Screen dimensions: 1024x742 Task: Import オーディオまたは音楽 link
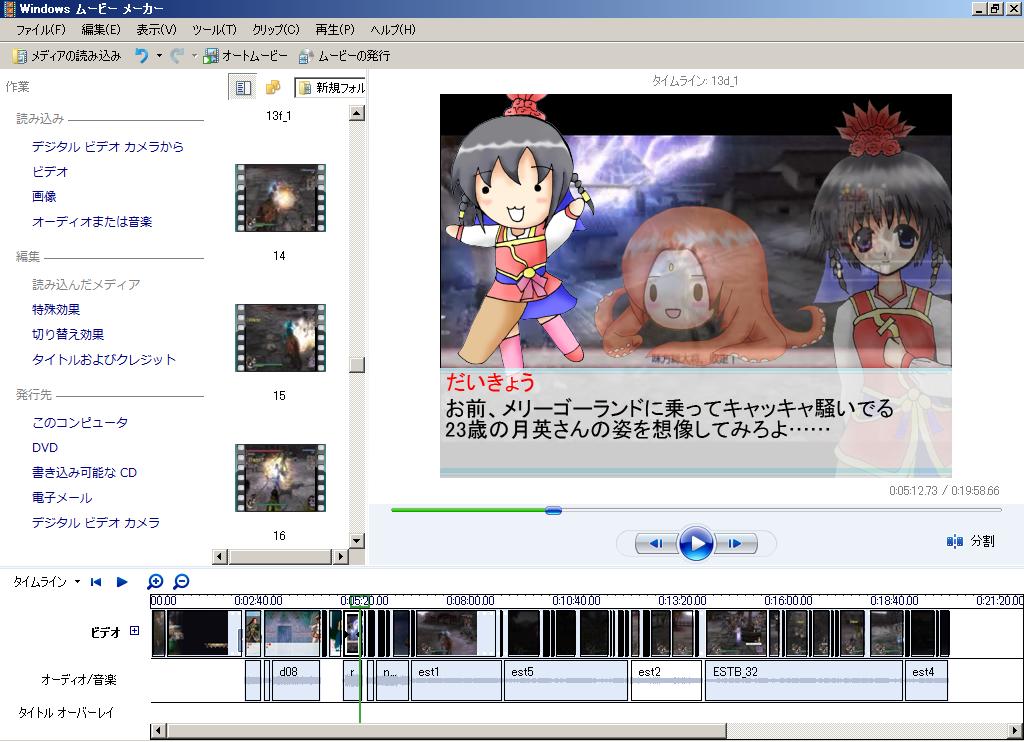[92, 222]
